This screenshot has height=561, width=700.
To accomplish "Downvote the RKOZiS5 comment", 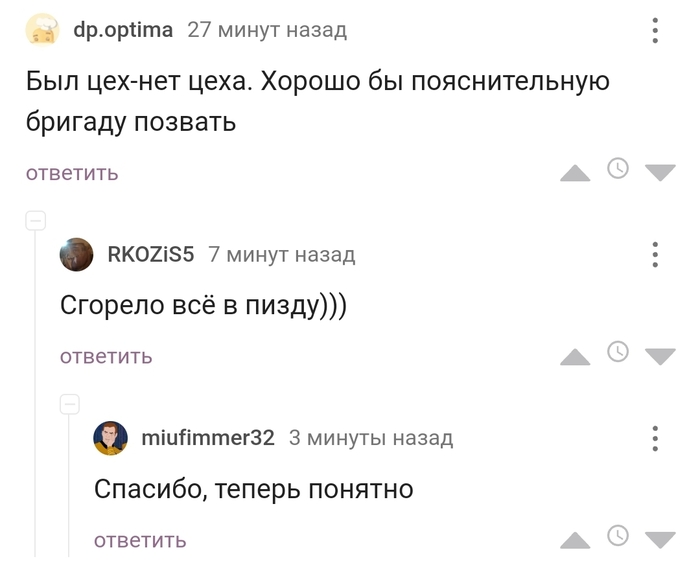I will tap(660, 357).
